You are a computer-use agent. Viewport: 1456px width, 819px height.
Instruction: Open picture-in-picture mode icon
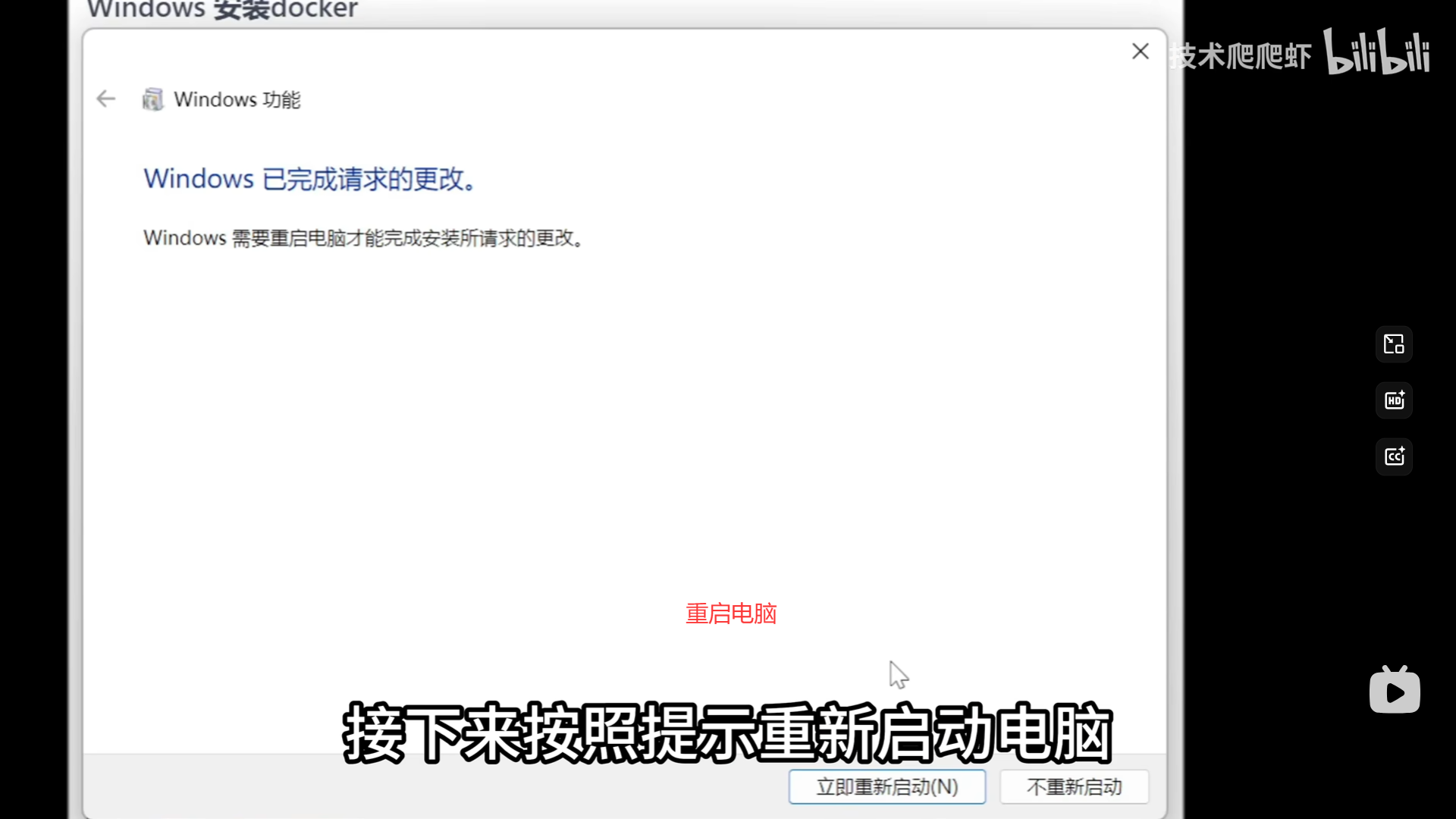(1394, 344)
